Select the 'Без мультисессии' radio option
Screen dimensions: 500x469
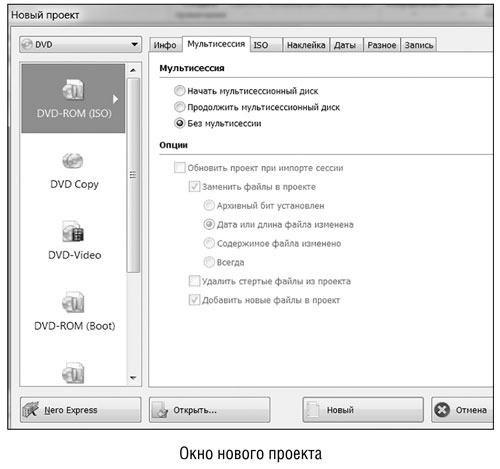click(x=180, y=123)
